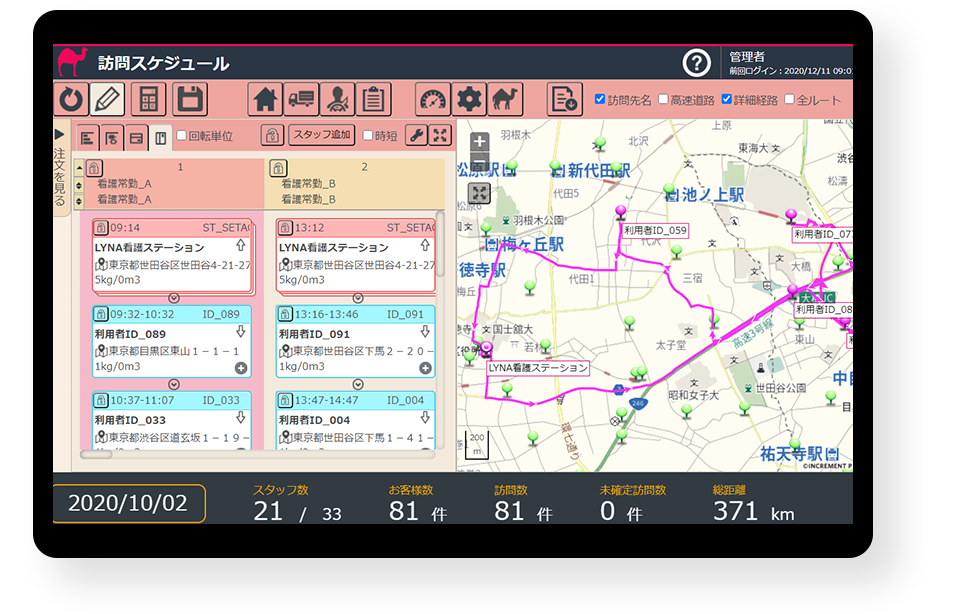Expand chevron below 13:12 LYNA card

358,298
